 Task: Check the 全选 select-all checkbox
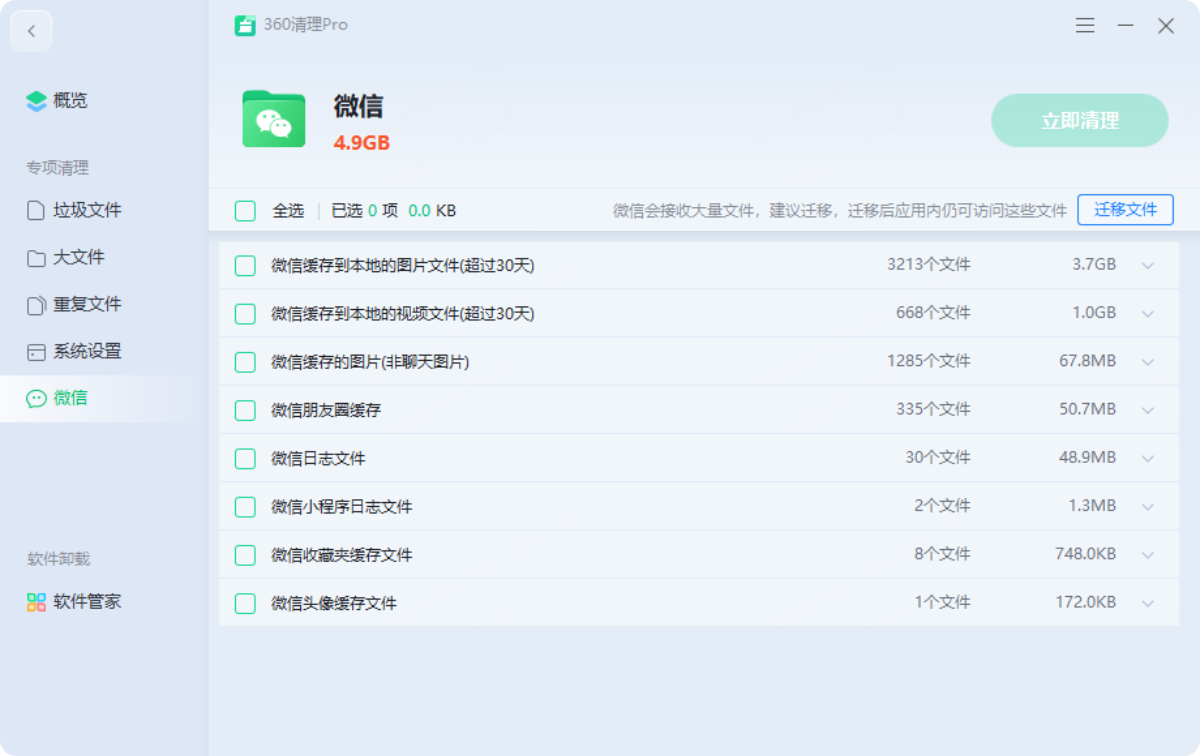245,211
